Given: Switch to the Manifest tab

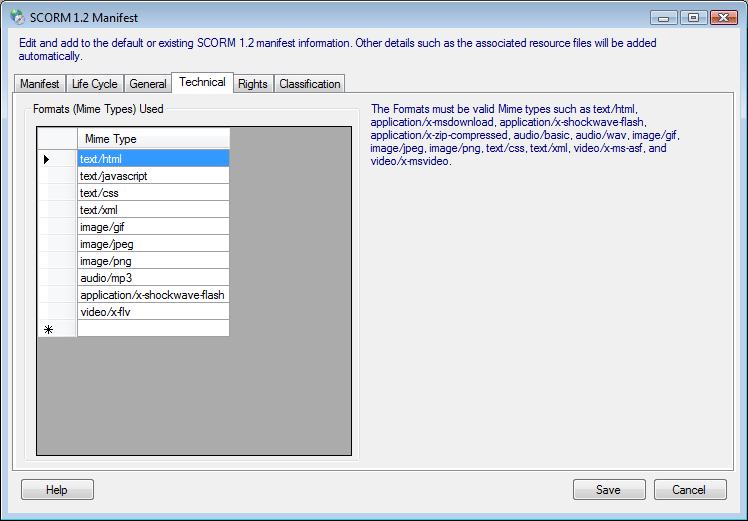Looking at the screenshot, I should coord(40,84).
